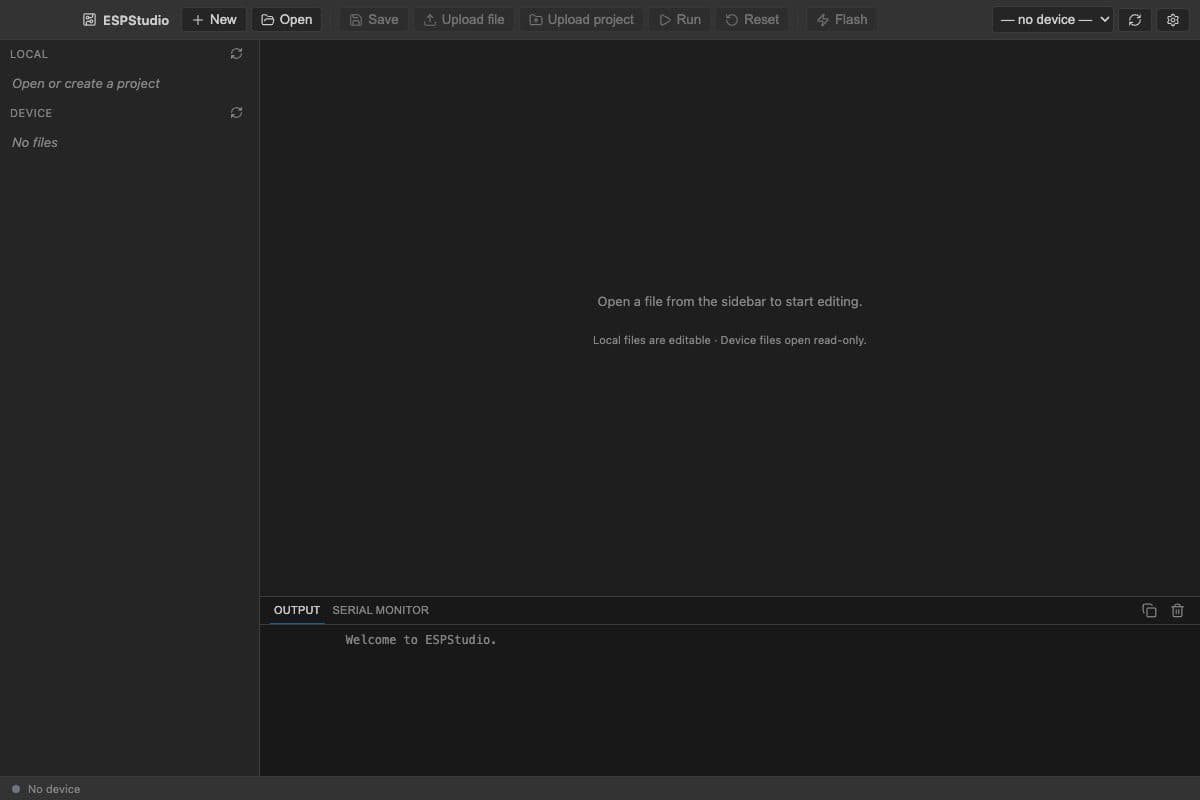Save the current file
Screen dimensions: 1200x800
(374, 20)
